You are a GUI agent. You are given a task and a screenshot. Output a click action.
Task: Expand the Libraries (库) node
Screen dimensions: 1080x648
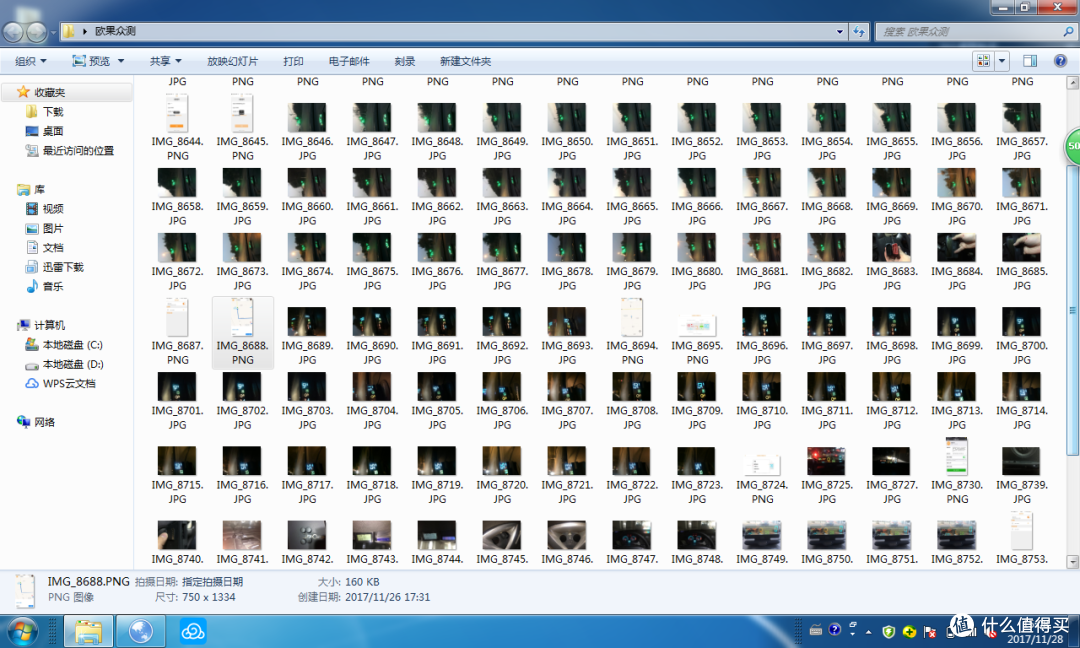31,189
